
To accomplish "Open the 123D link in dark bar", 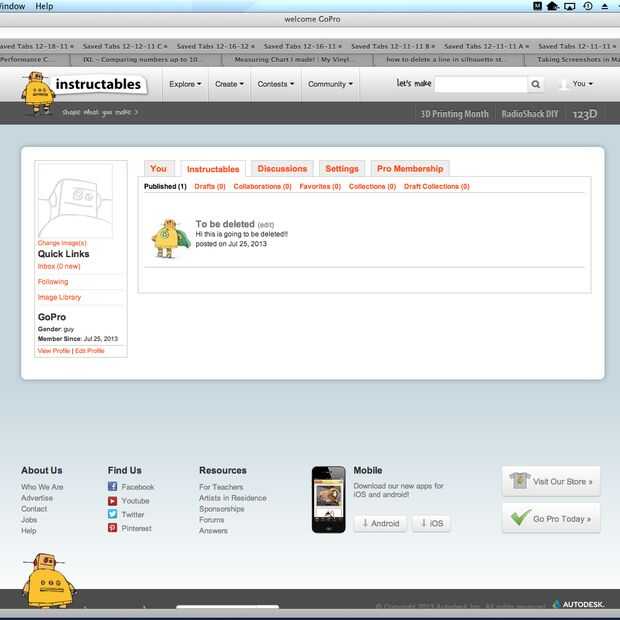I will tap(585, 114).
